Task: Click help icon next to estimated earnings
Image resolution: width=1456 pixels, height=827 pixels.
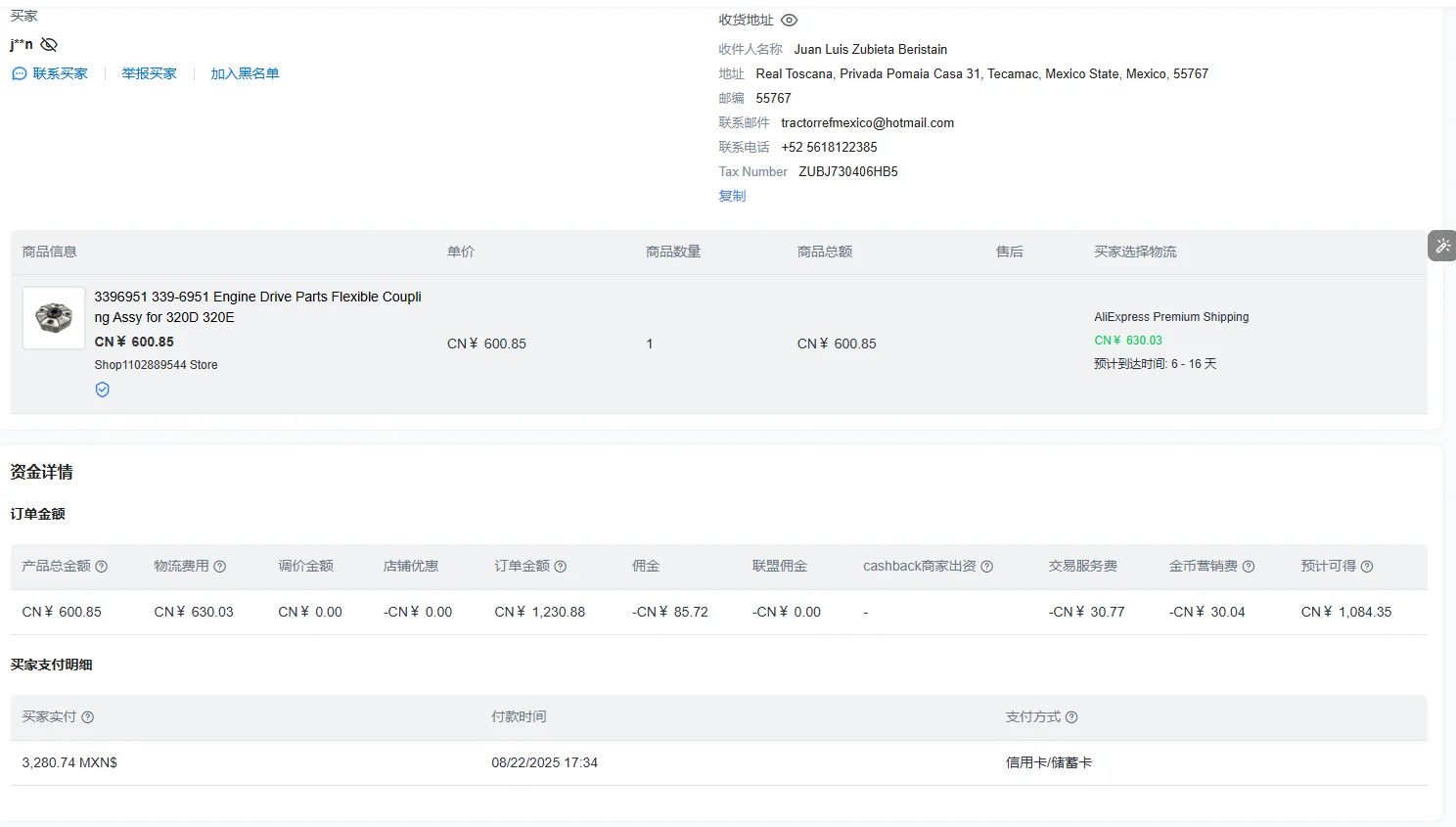Action: [x=1367, y=567]
